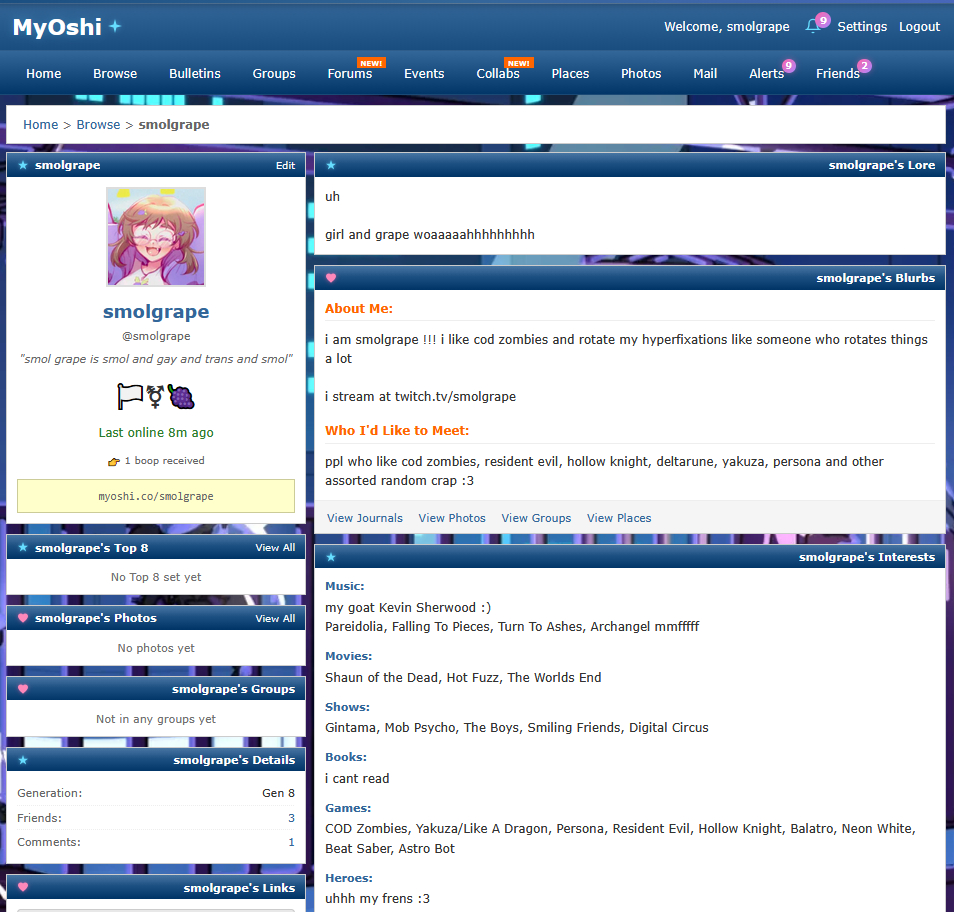Click Browse in the breadcrumb
This screenshot has width=954, height=912.
tap(98, 125)
